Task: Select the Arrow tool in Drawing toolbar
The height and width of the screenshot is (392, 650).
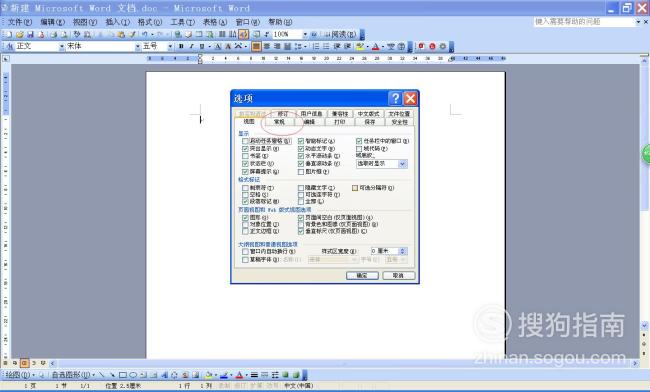Action: pyautogui.click(x=112, y=375)
